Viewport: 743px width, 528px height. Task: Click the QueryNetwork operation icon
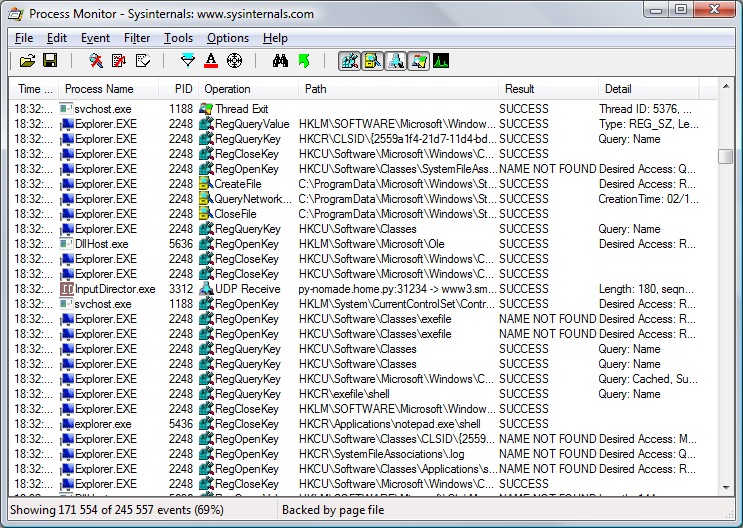pos(206,199)
